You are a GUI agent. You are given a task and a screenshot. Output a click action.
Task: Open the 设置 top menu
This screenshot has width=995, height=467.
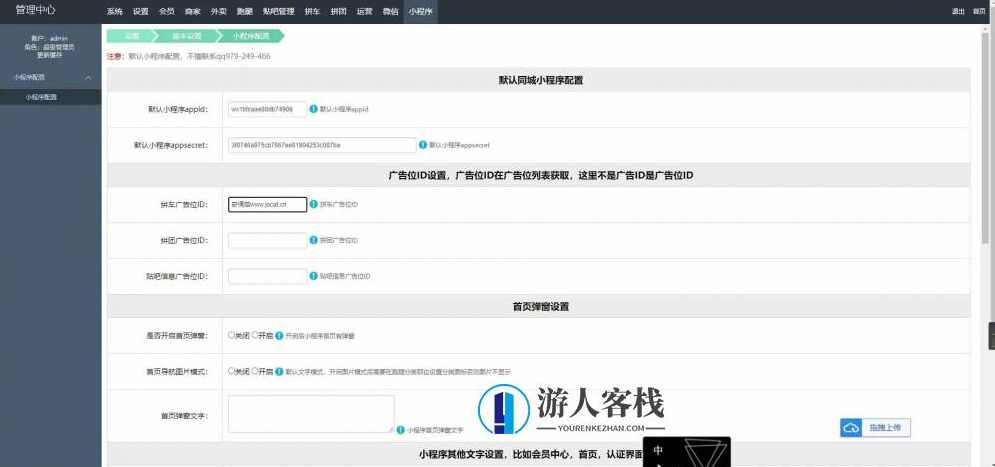(x=141, y=11)
